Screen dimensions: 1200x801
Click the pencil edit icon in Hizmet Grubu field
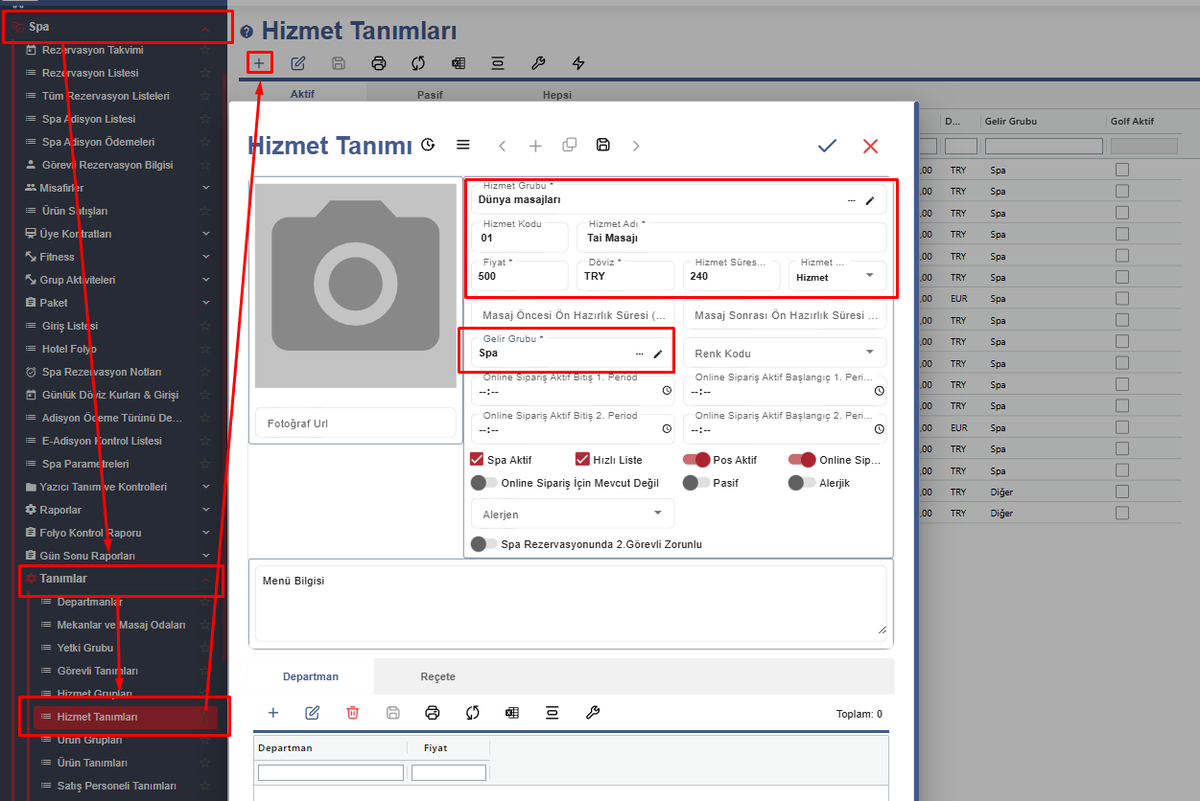870,200
